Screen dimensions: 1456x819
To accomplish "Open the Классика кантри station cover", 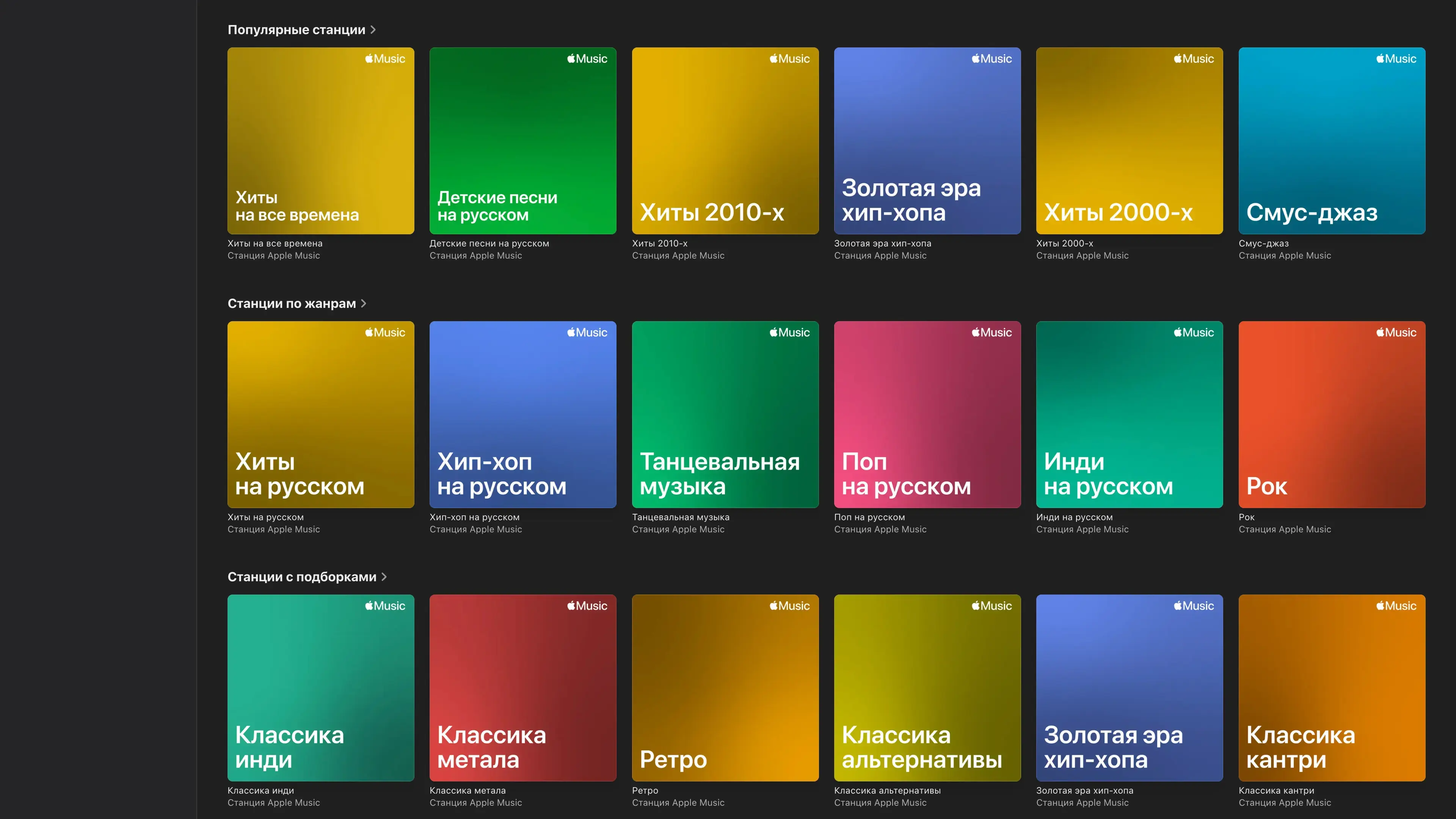I will pos(1331,688).
